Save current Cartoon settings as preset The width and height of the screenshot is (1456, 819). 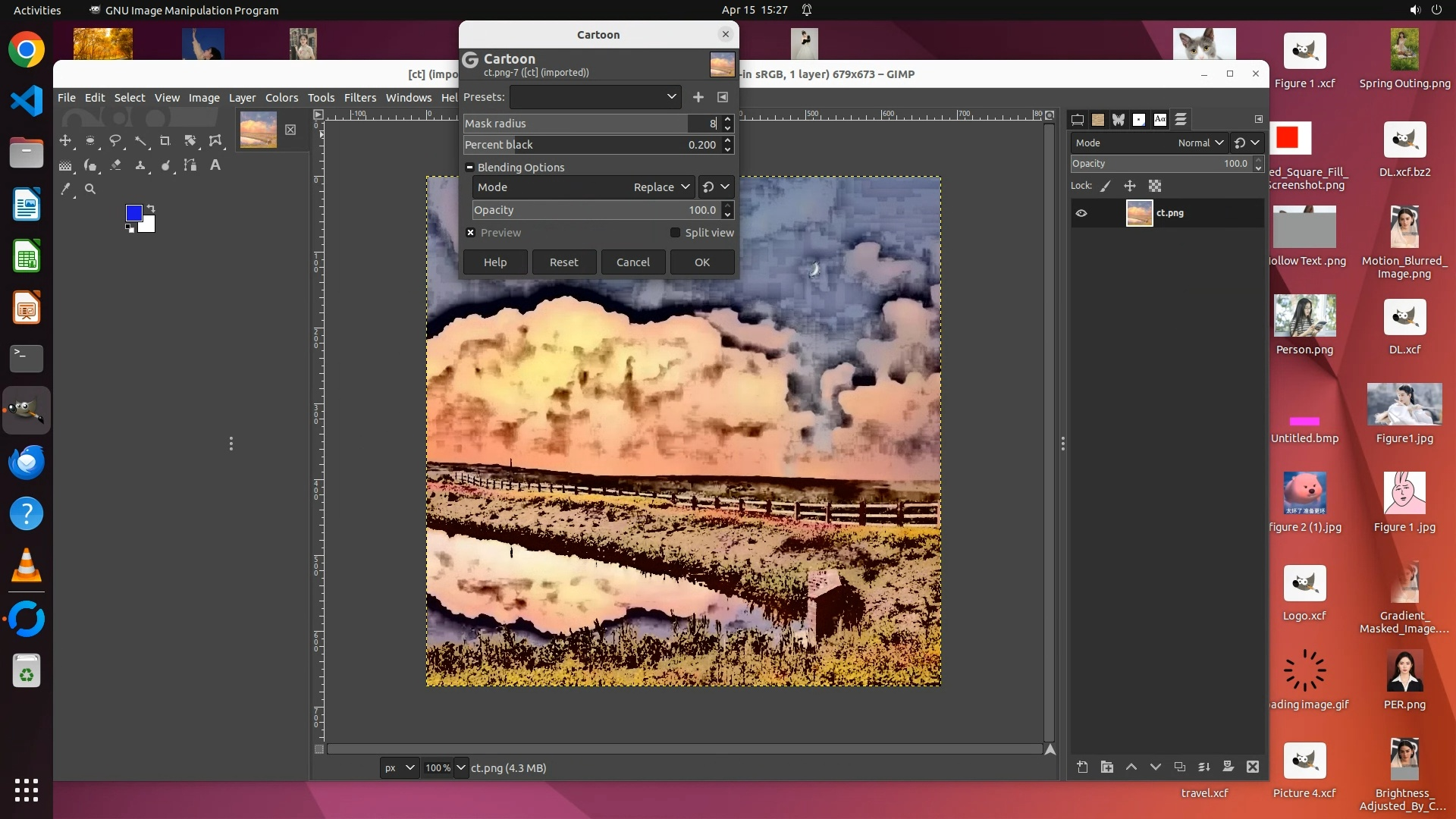[698, 97]
